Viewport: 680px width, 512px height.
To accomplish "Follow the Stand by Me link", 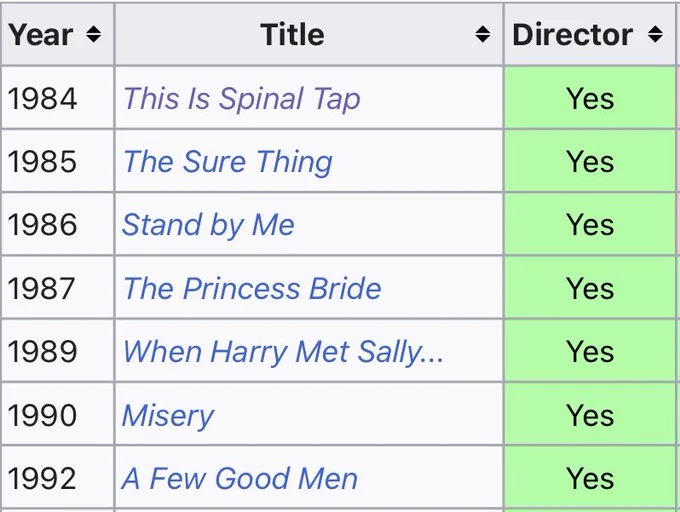I will click(x=208, y=225).
